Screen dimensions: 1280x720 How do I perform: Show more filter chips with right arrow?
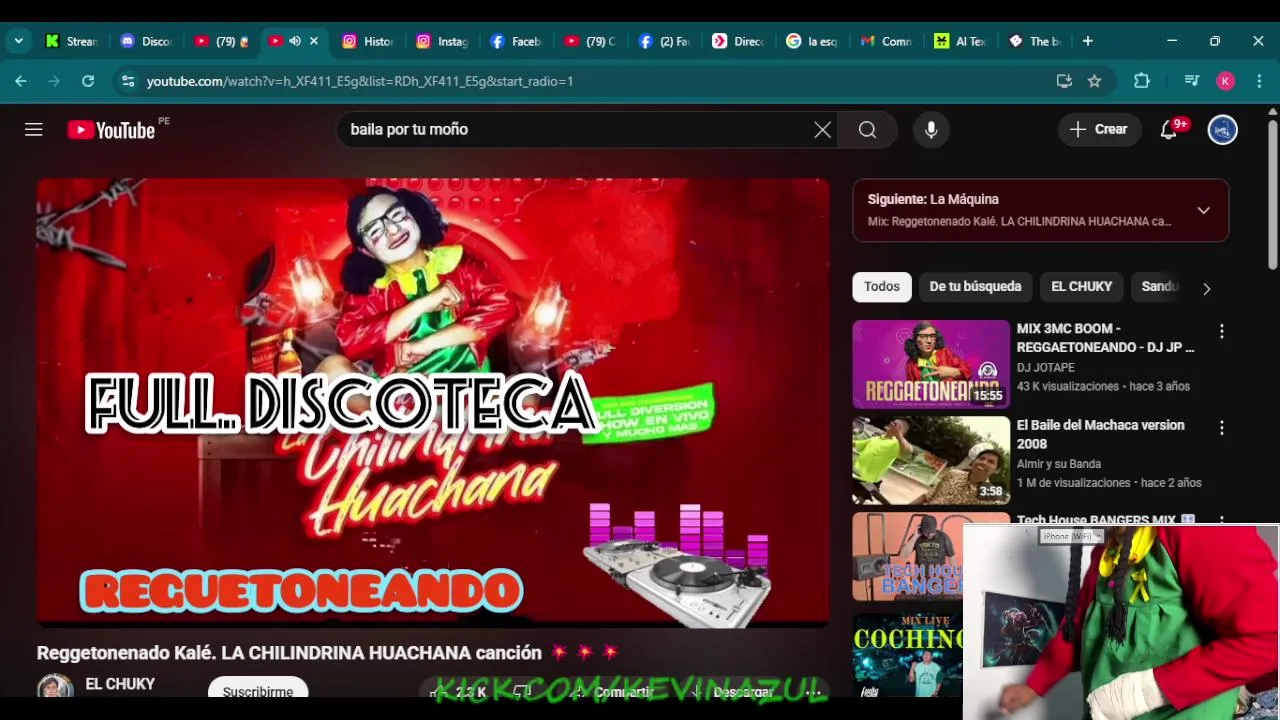1206,288
